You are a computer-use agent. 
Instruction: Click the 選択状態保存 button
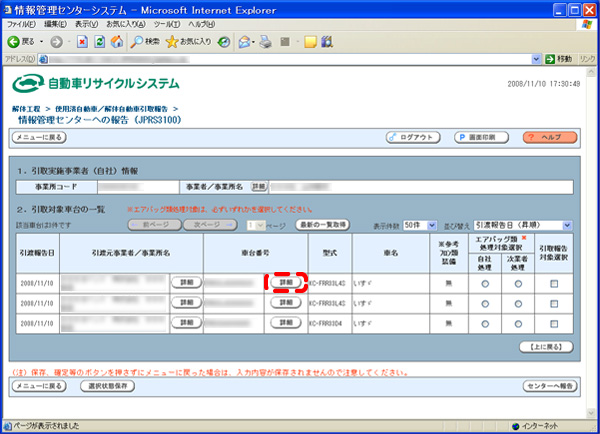(x=108, y=386)
